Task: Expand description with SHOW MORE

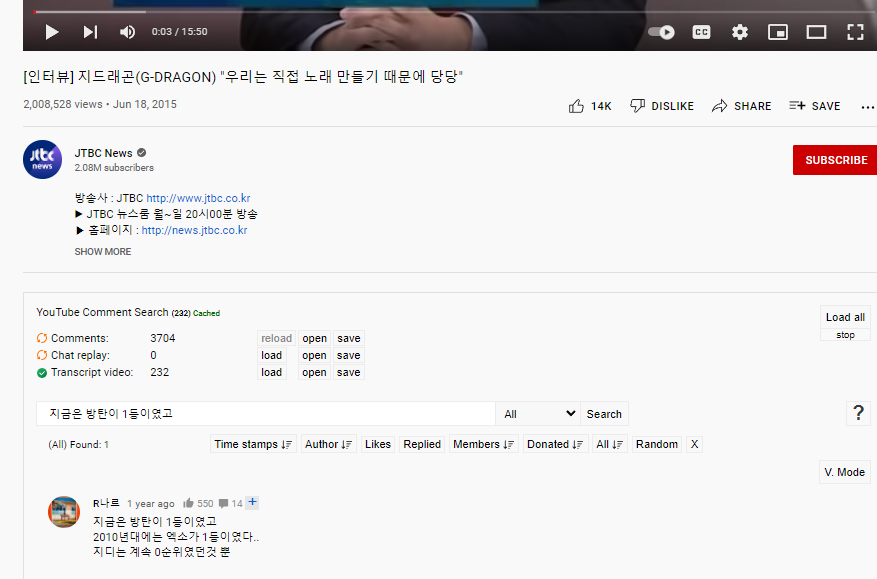Action: click(x=103, y=252)
